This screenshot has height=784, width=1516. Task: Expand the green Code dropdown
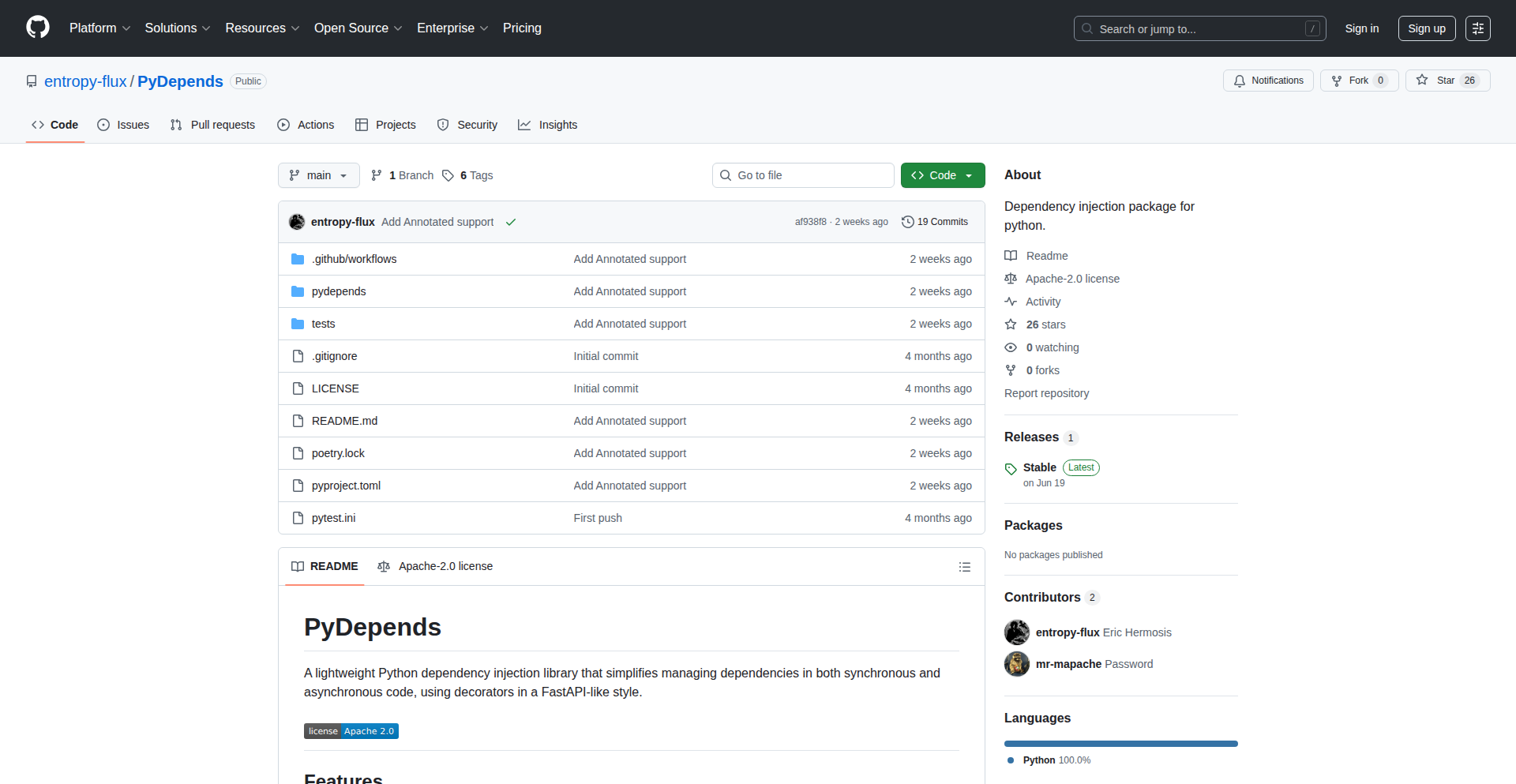click(942, 175)
